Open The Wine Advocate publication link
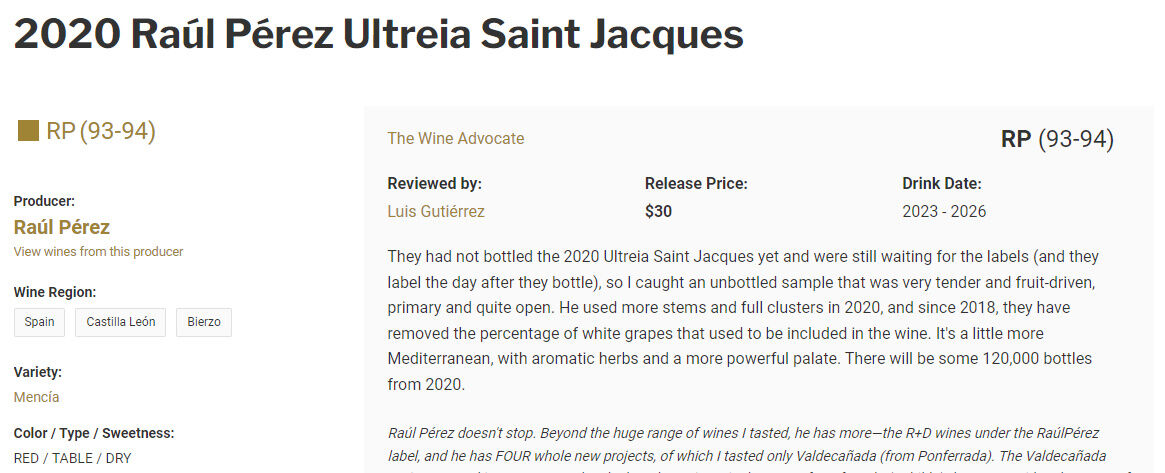 tap(455, 139)
